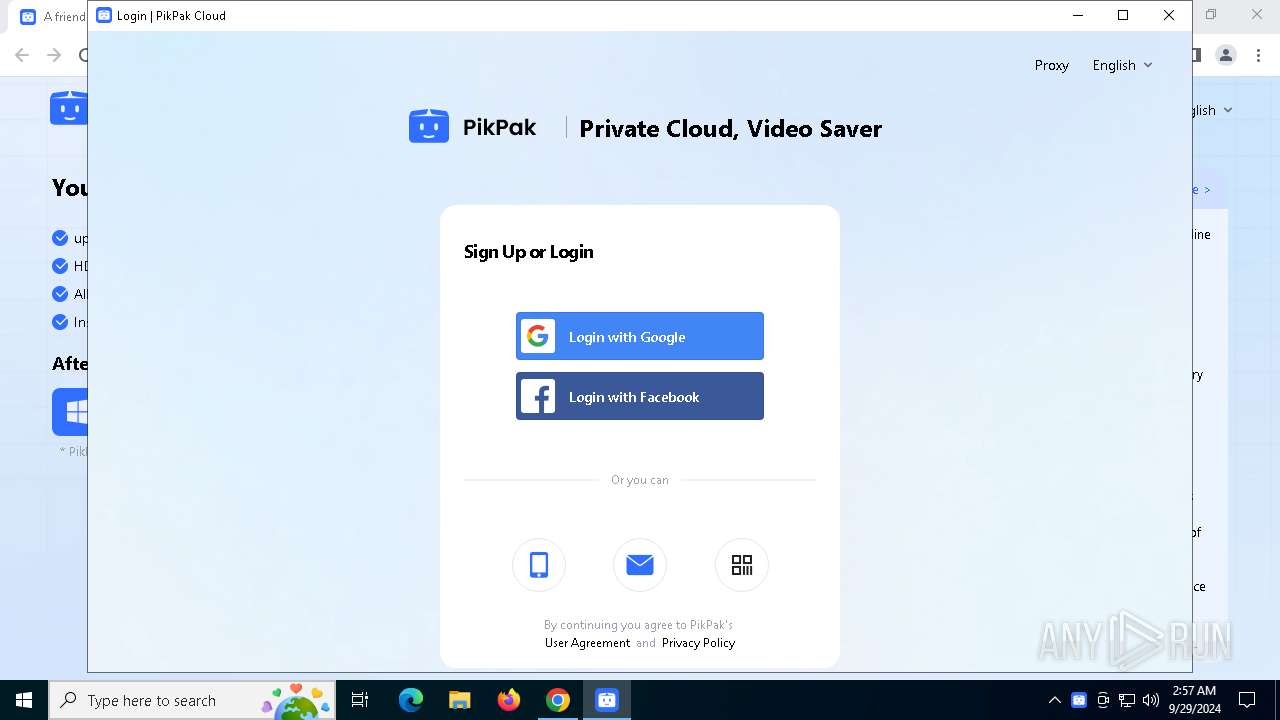Screen dimensions: 1280x720
Task: Open the notification center
Action: (x=1247, y=700)
